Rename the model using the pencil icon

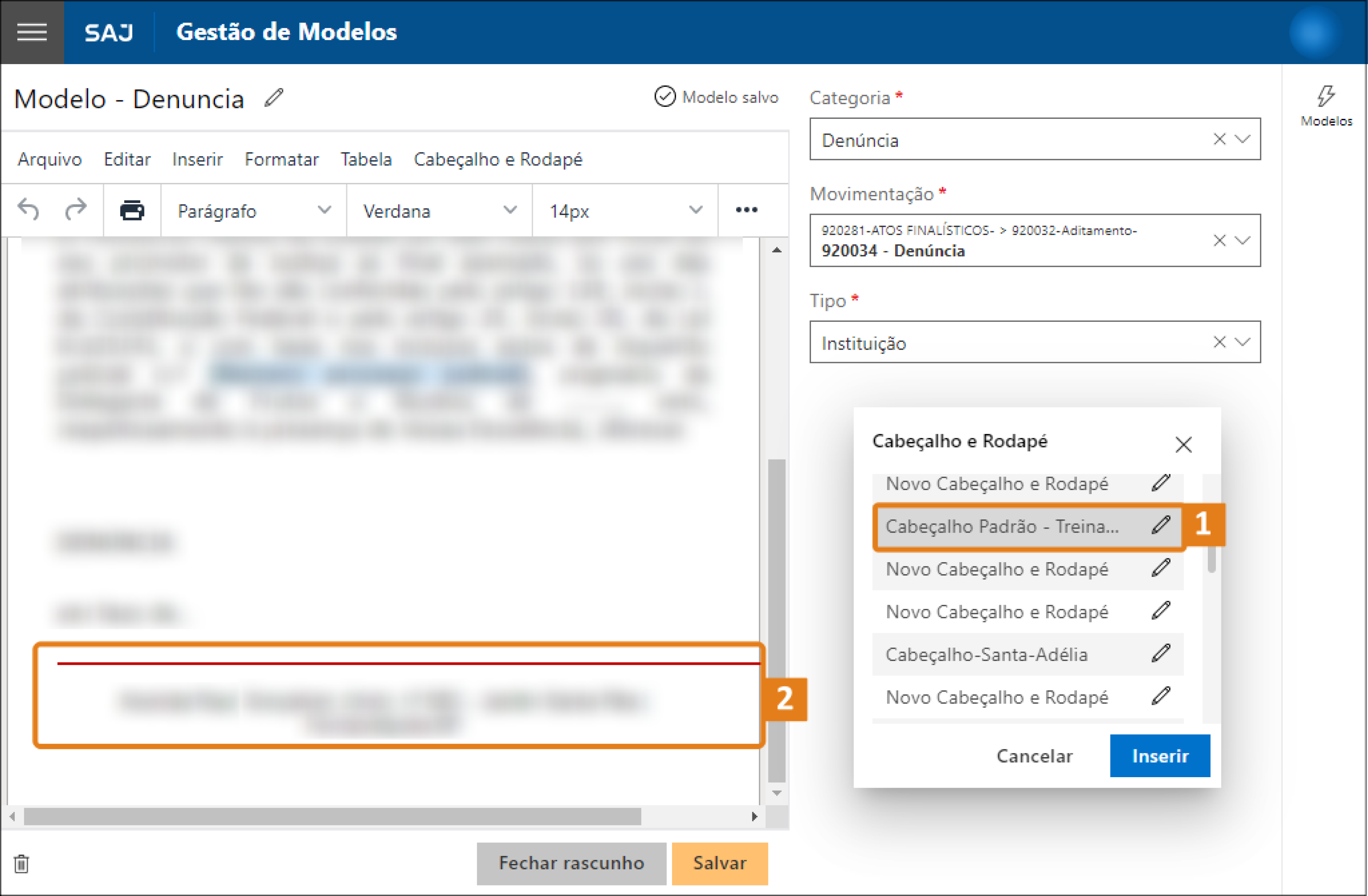coord(273,98)
